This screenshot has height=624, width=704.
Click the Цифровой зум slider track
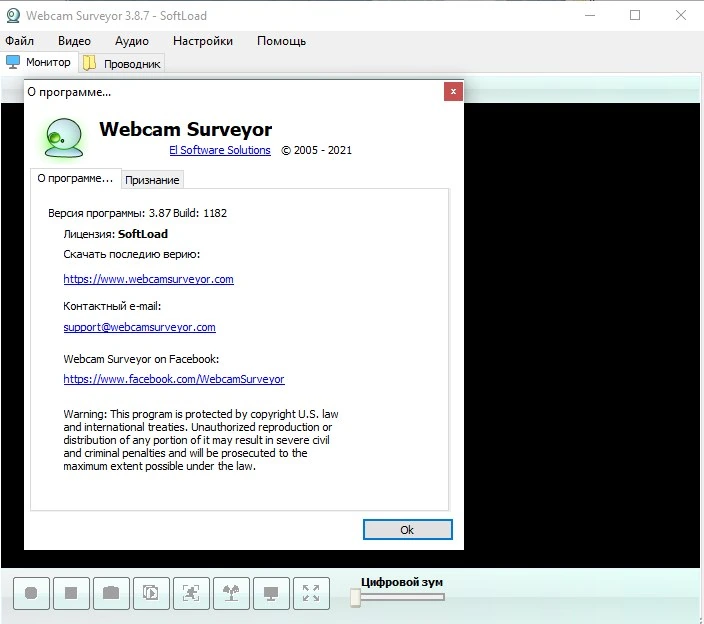(402, 597)
